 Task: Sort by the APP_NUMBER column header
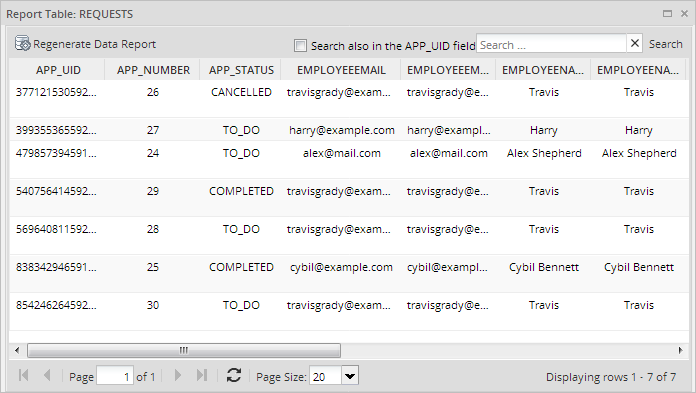(153, 70)
